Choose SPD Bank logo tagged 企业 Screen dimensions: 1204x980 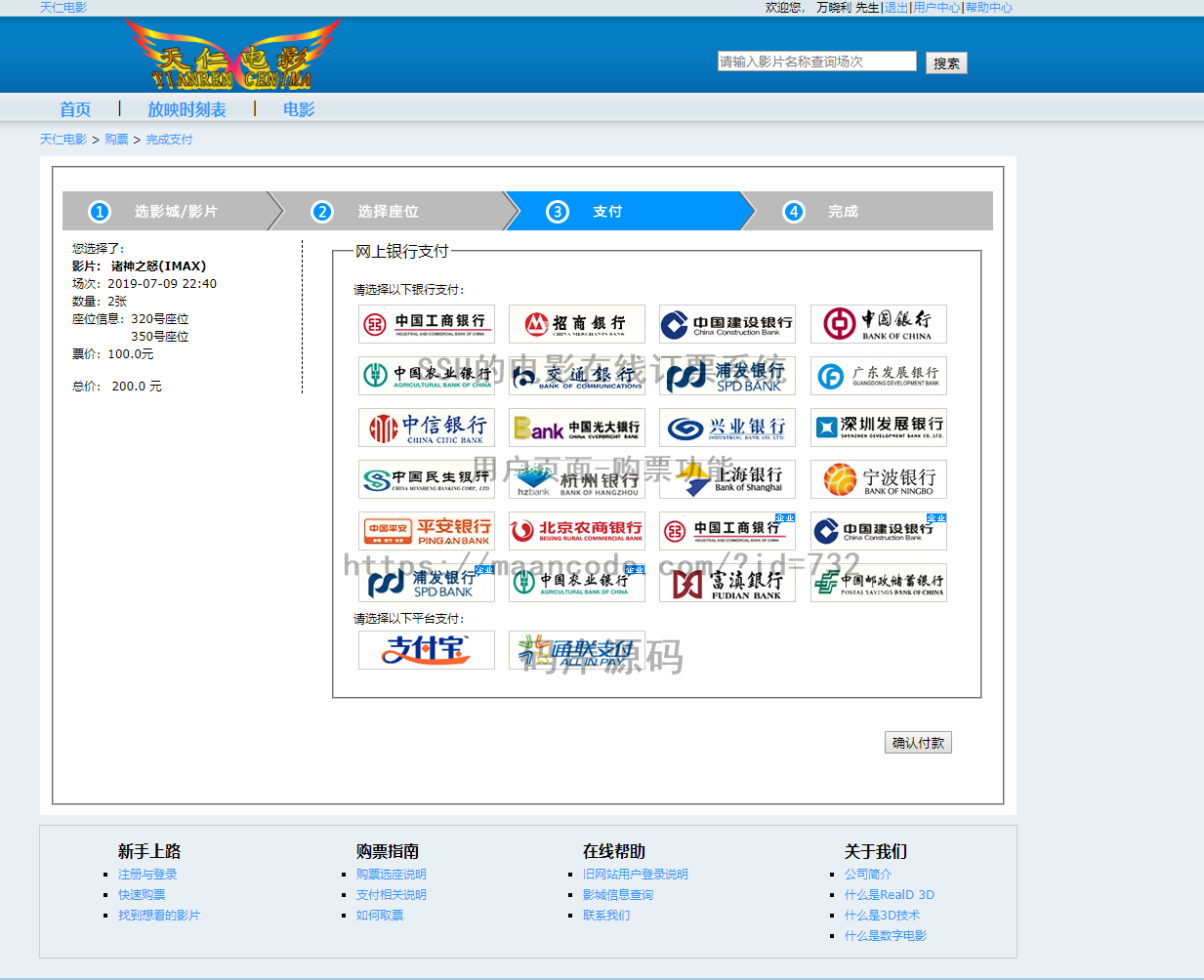427,583
